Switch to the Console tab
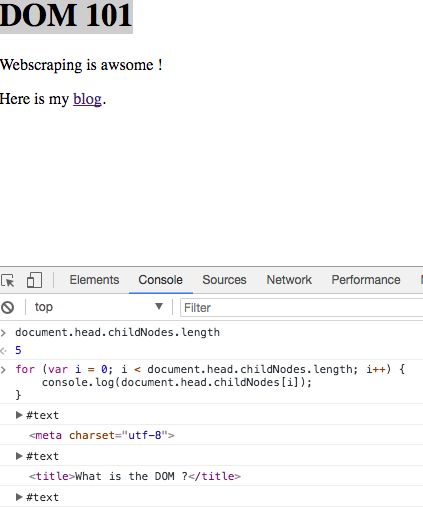 tap(160, 280)
